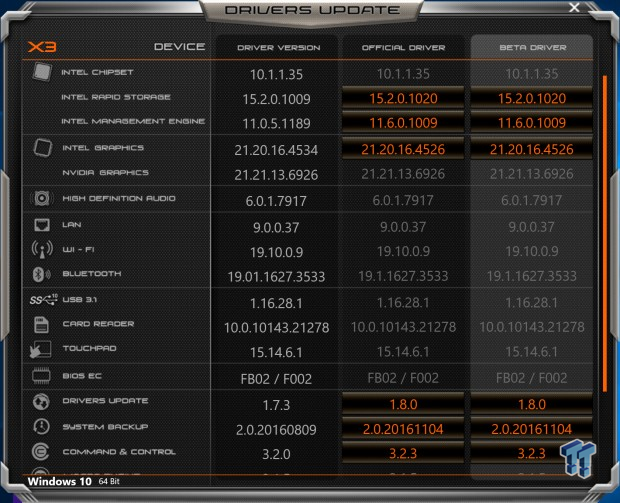Click installed BIOS EC FB02 / F002
This screenshot has height=503, width=620.
[x=276, y=379]
